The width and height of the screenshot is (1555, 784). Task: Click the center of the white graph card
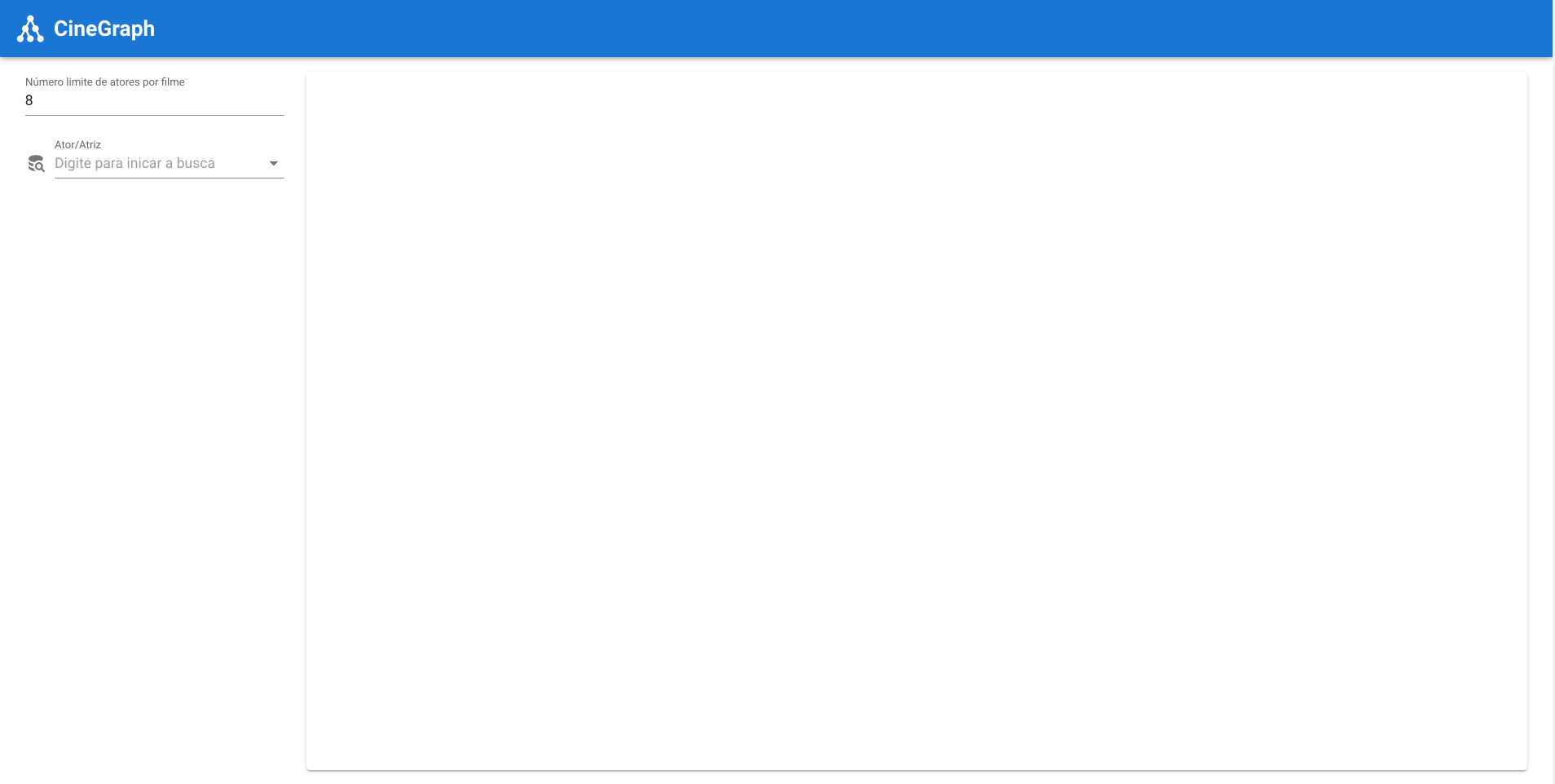coord(916,421)
